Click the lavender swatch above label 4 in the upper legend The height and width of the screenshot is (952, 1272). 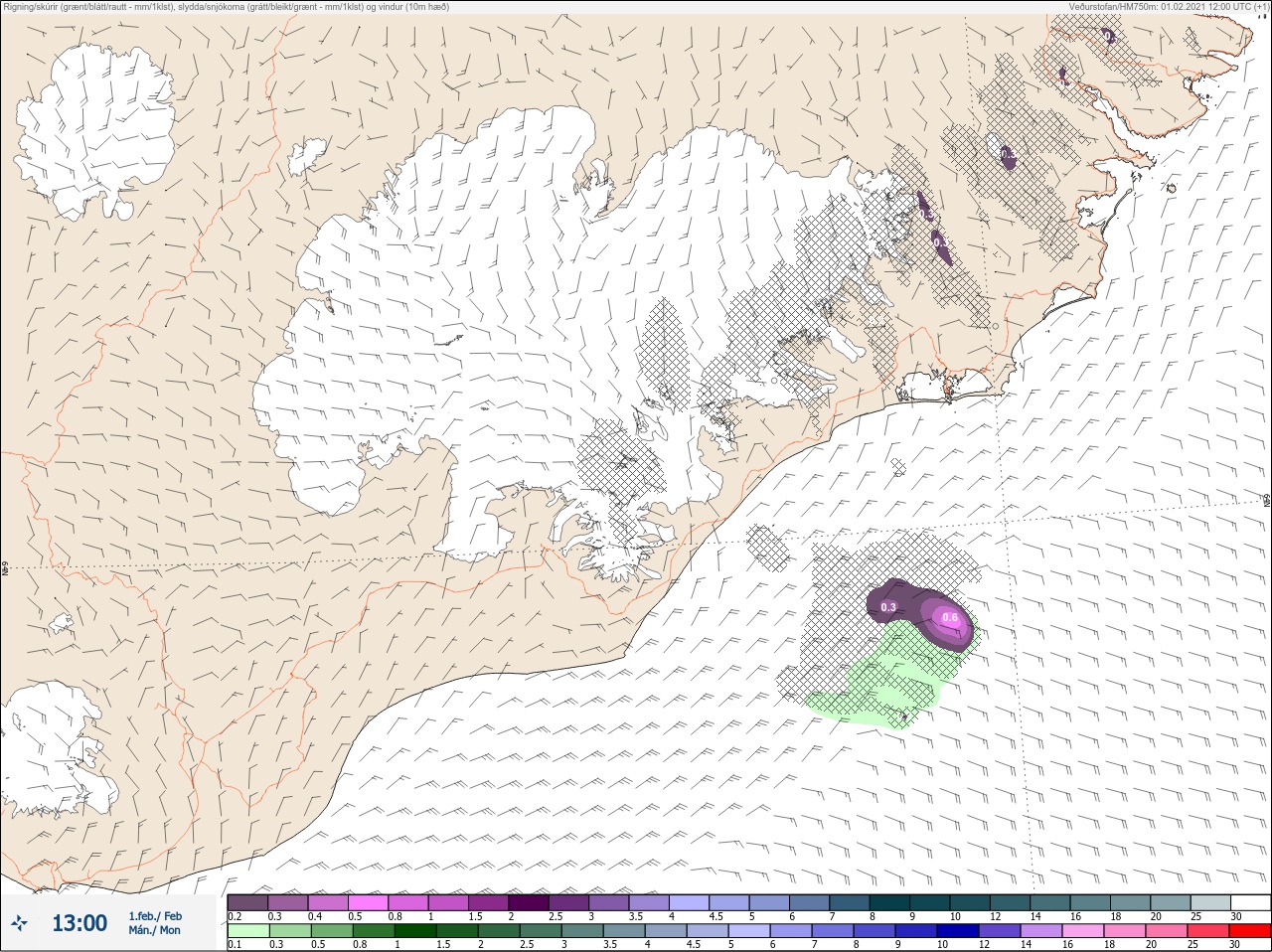689,902
